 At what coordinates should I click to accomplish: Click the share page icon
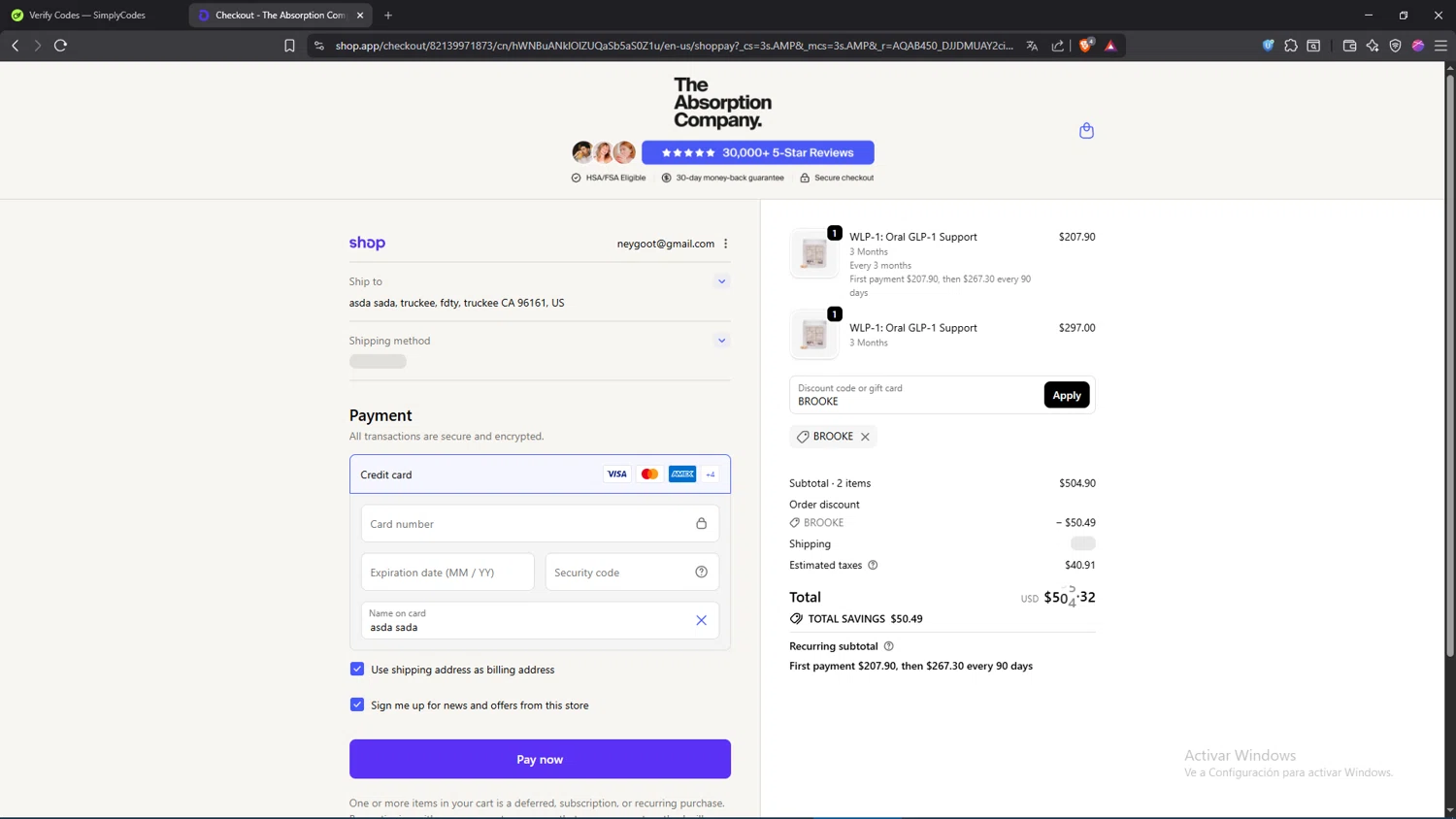coord(1058,46)
